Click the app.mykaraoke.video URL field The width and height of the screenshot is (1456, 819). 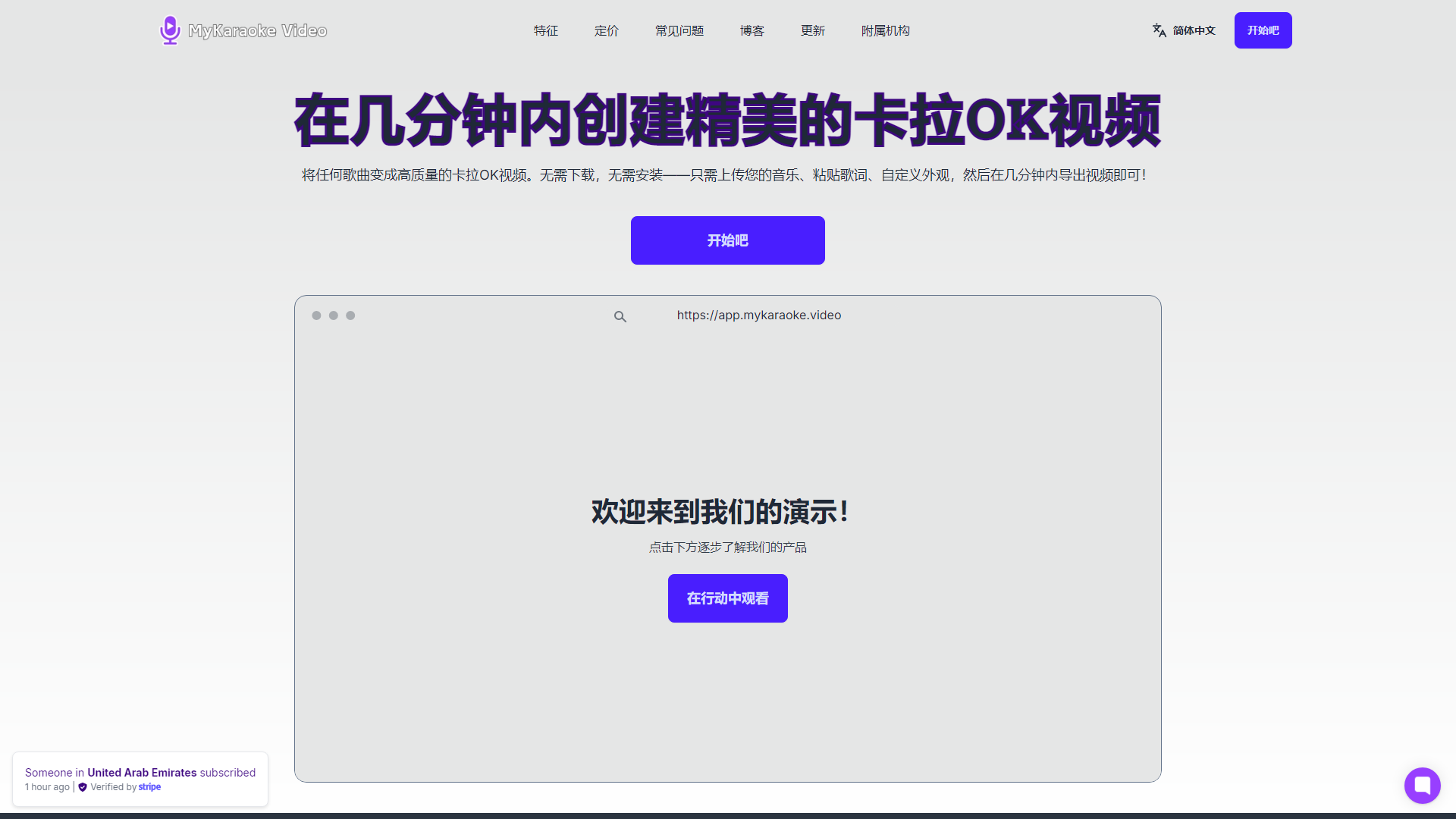[759, 315]
